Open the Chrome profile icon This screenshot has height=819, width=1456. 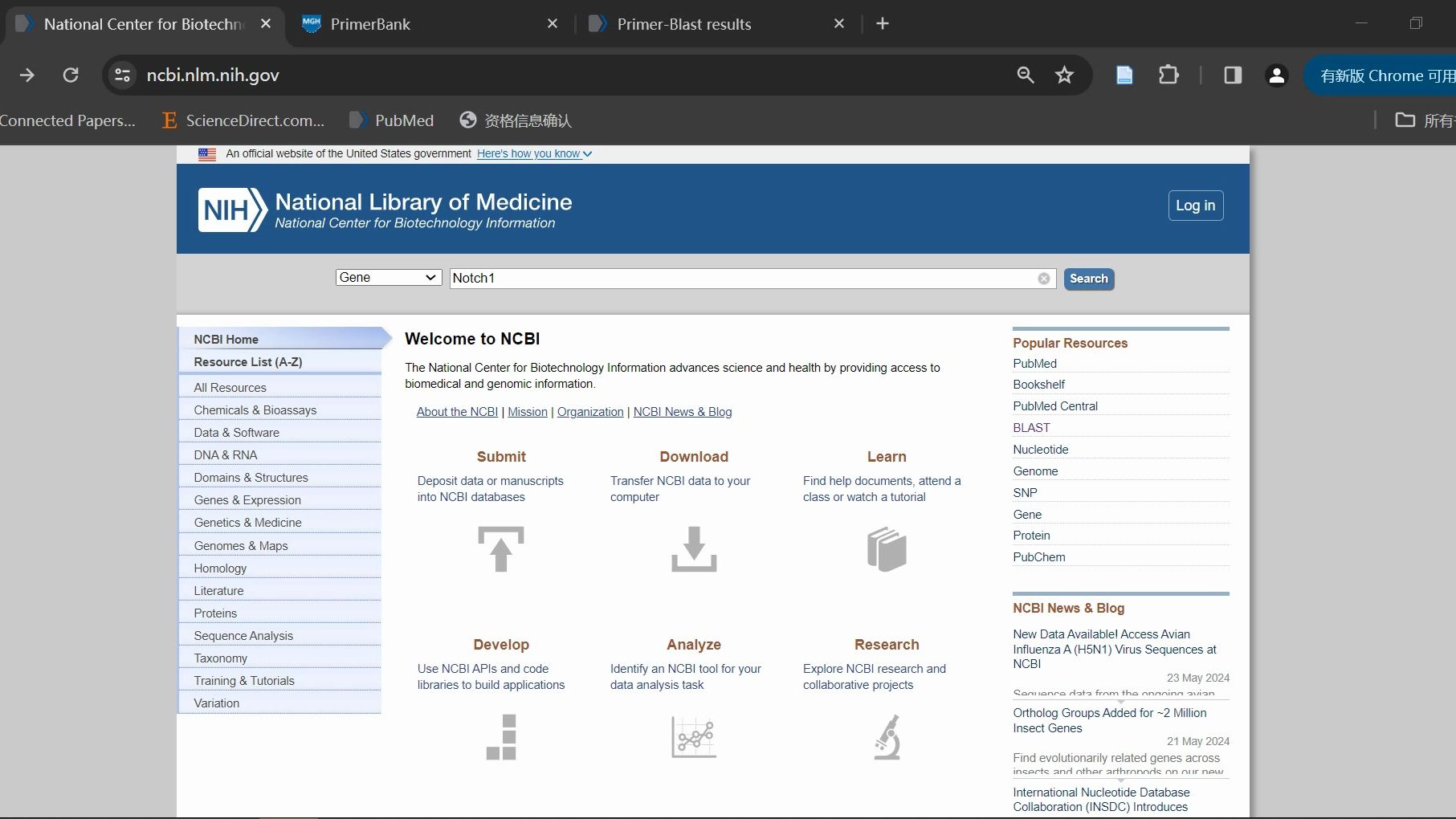coord(1276,75)
